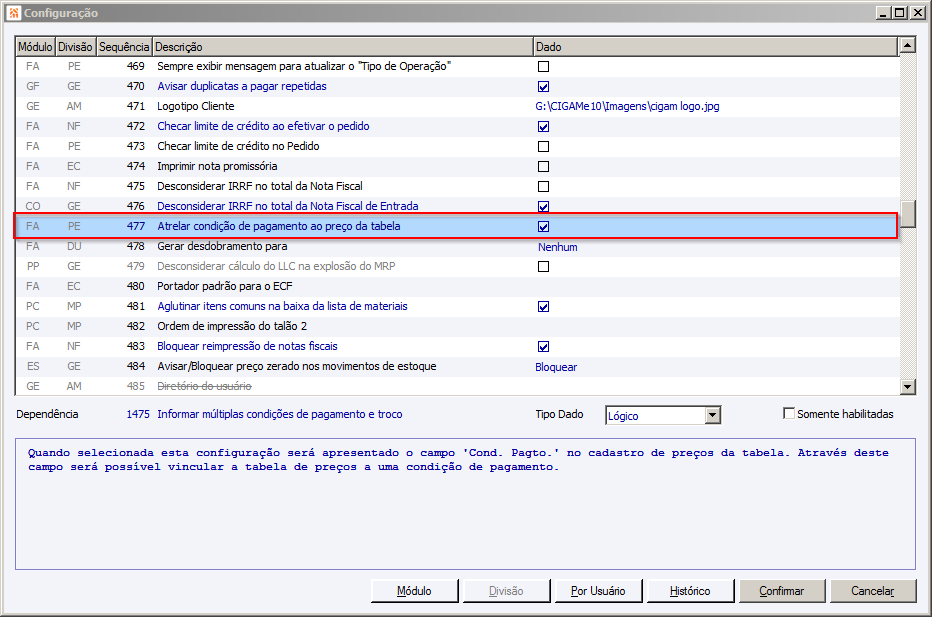Click the Sequência column header
This screenshot has height=617, width=932.
click(x=124, y=46)
